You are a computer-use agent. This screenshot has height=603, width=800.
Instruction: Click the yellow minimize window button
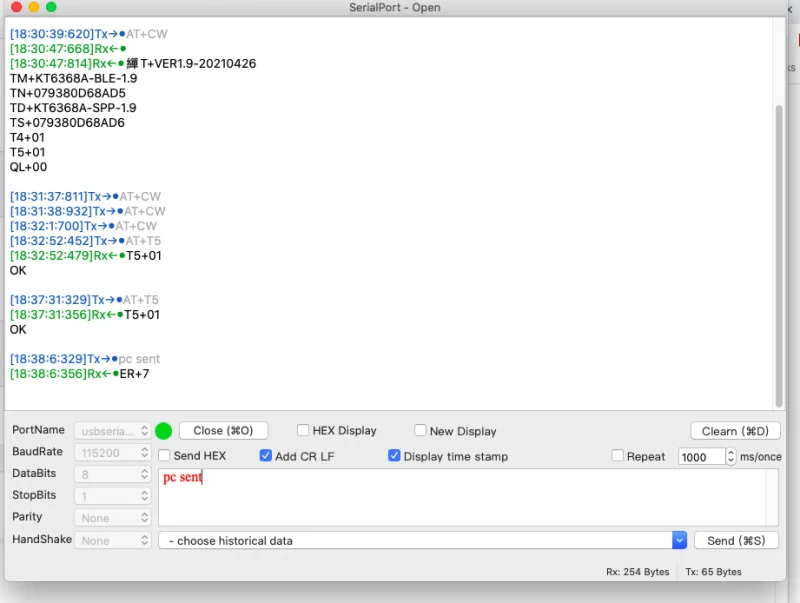[34, 7]
